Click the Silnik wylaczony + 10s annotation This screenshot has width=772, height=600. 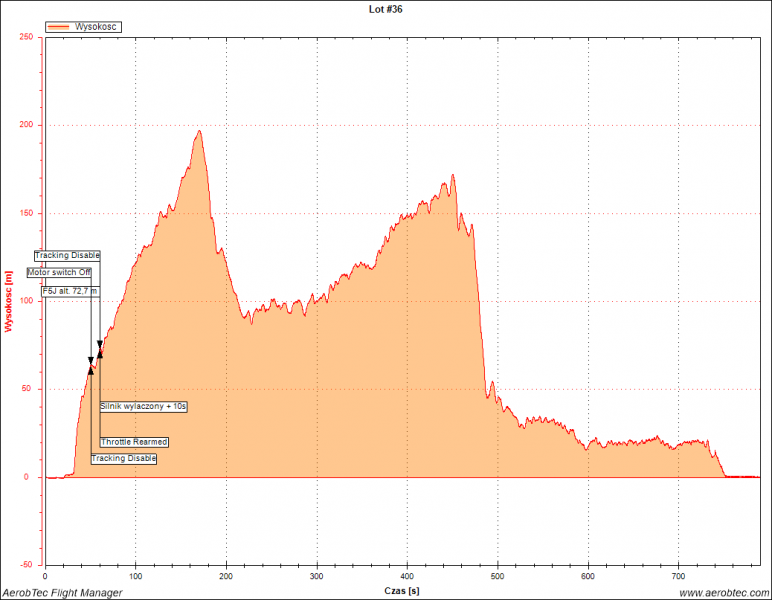[x=144, y=406]
